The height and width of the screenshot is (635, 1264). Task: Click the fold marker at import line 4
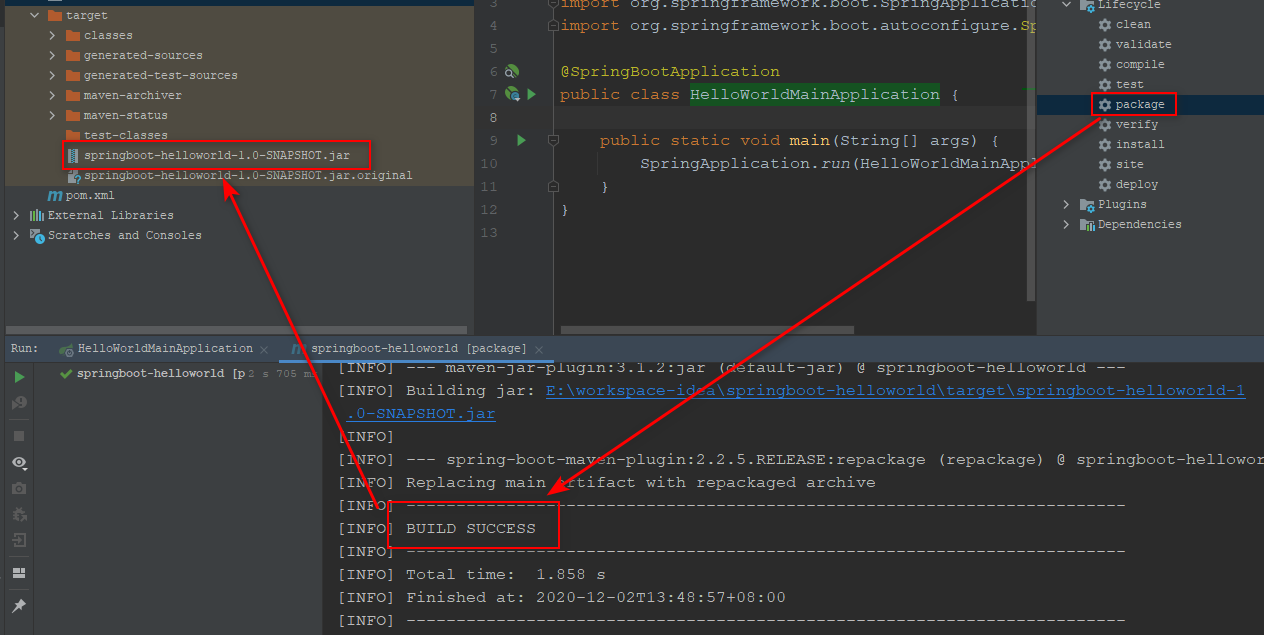[x=553, y=26]
